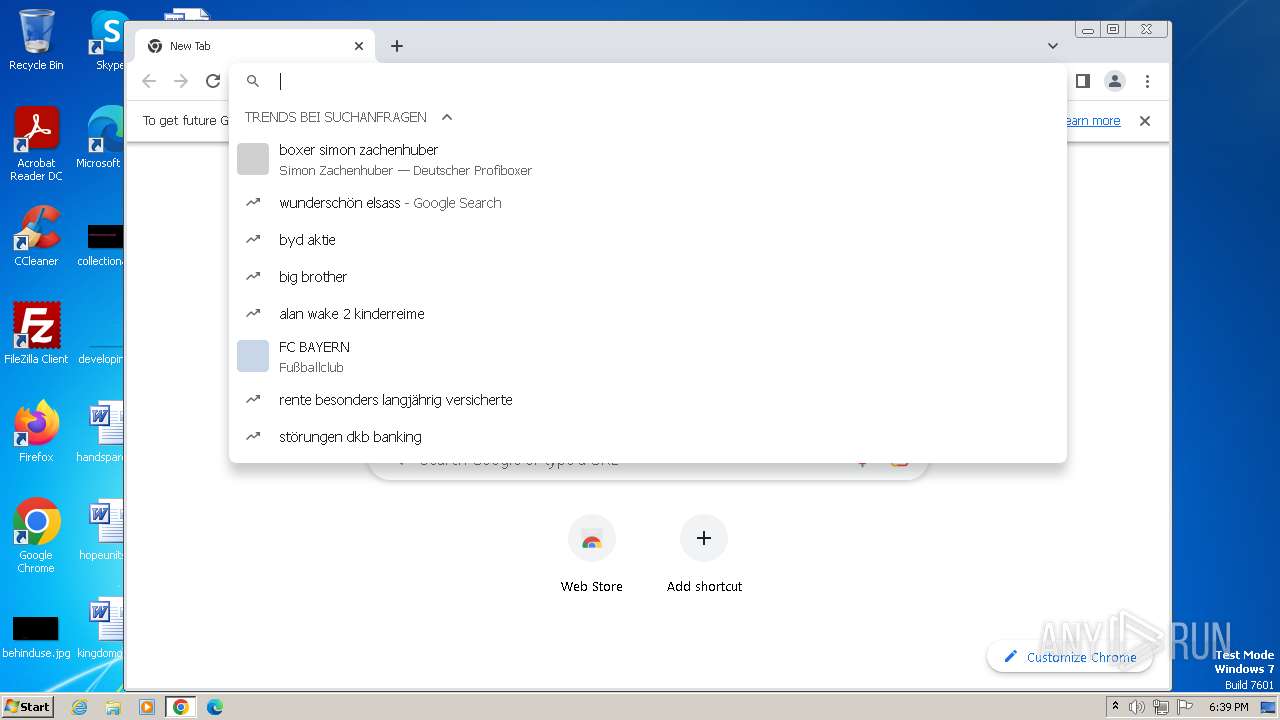Select the boxer simon zachenhuber suggestion

648,159
